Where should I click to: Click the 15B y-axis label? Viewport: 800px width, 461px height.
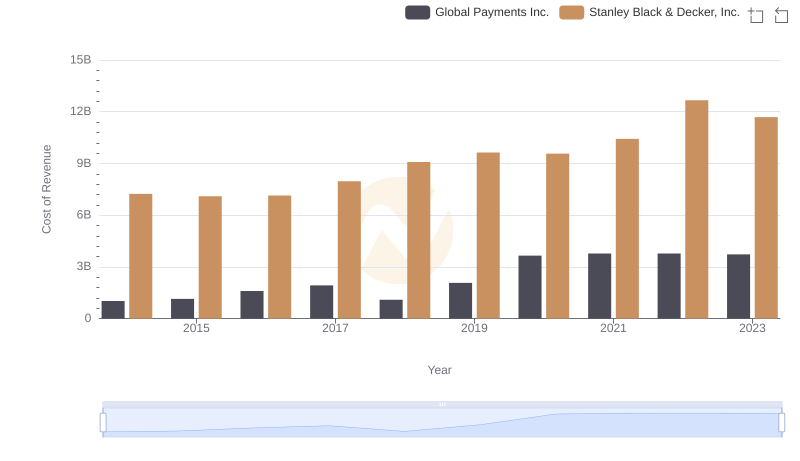(x=81, y=60)
